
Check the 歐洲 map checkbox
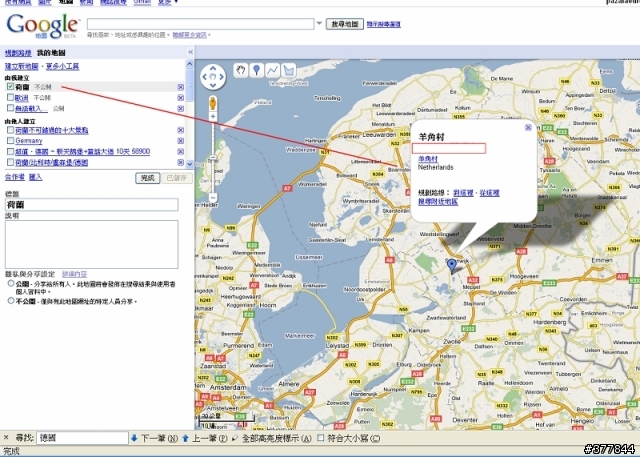[x=11, y=97]
